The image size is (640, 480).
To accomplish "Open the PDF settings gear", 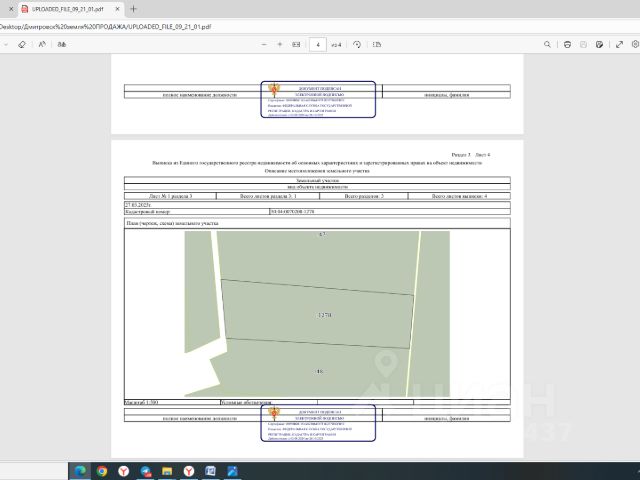I will (x=636, y=44).
